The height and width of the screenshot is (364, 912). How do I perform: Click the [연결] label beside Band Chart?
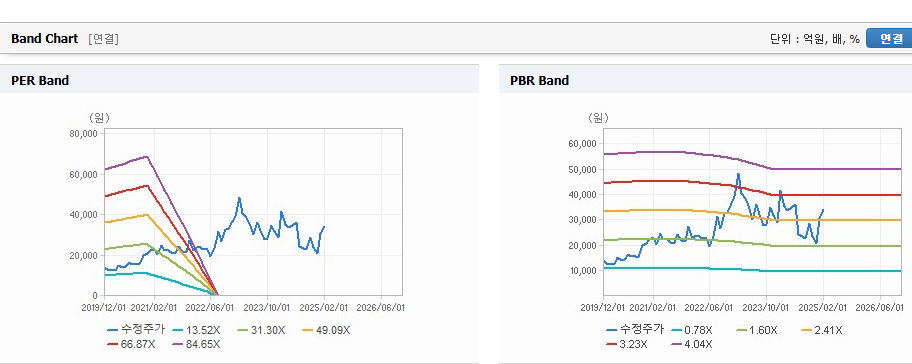click(x=104, y=40)
